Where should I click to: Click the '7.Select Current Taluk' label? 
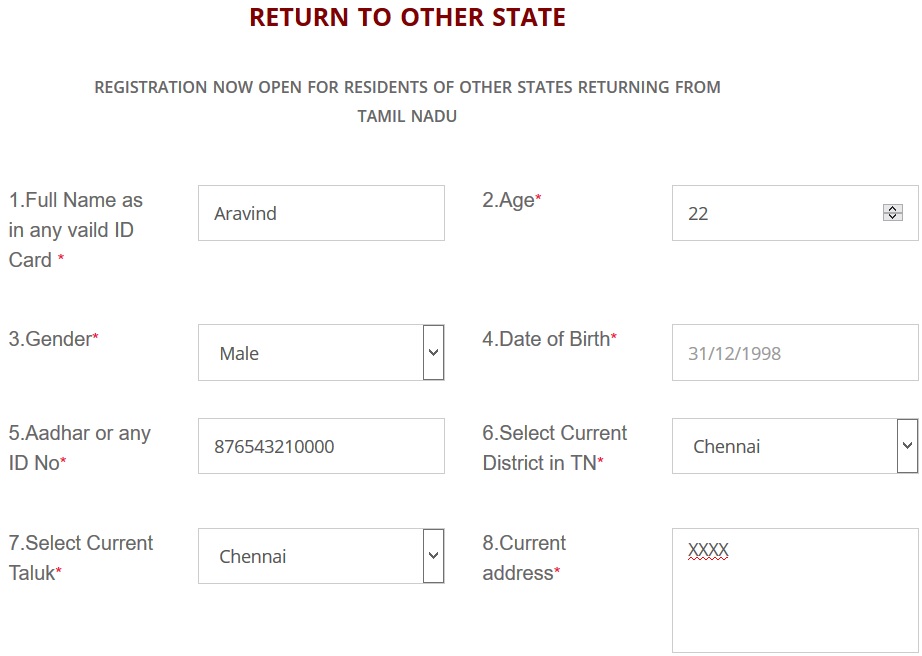[81, 557]
